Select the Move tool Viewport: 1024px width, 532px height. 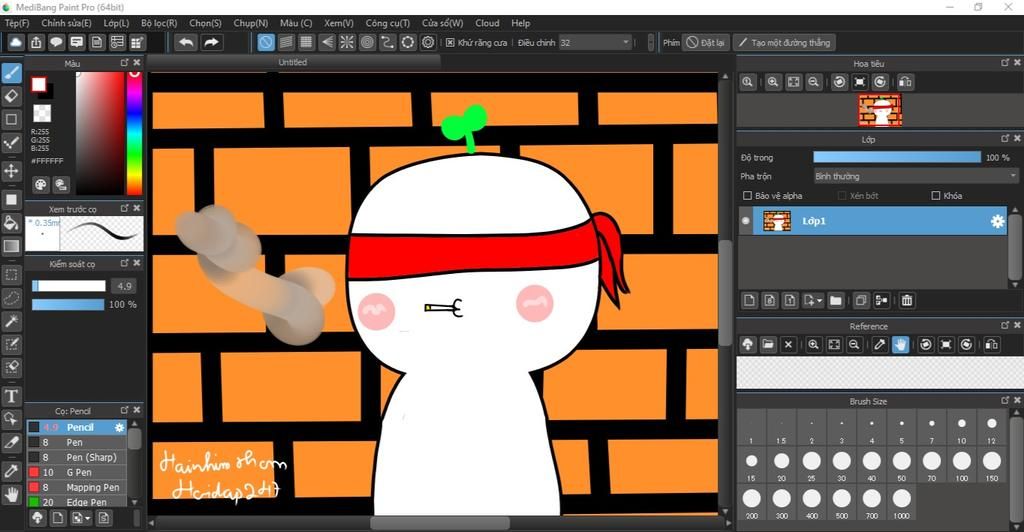12,171
